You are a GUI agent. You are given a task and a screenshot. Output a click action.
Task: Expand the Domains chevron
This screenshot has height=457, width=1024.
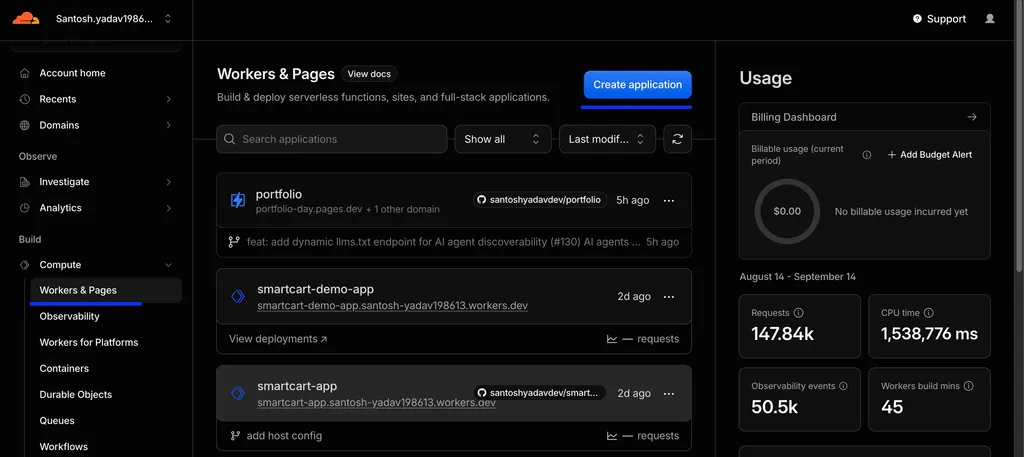point(168,125)
